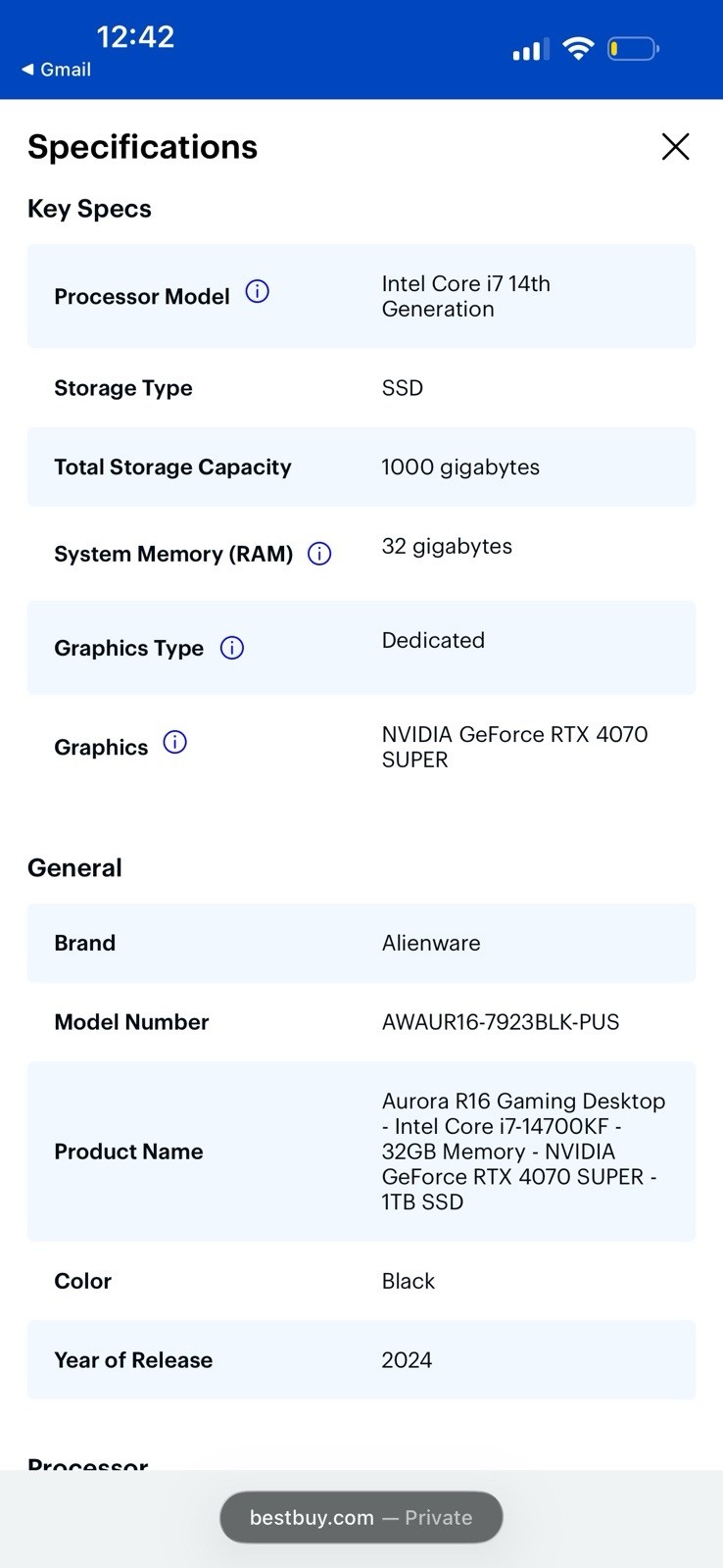Tap the Graphics Type info icon

click(x=232, y=648)
